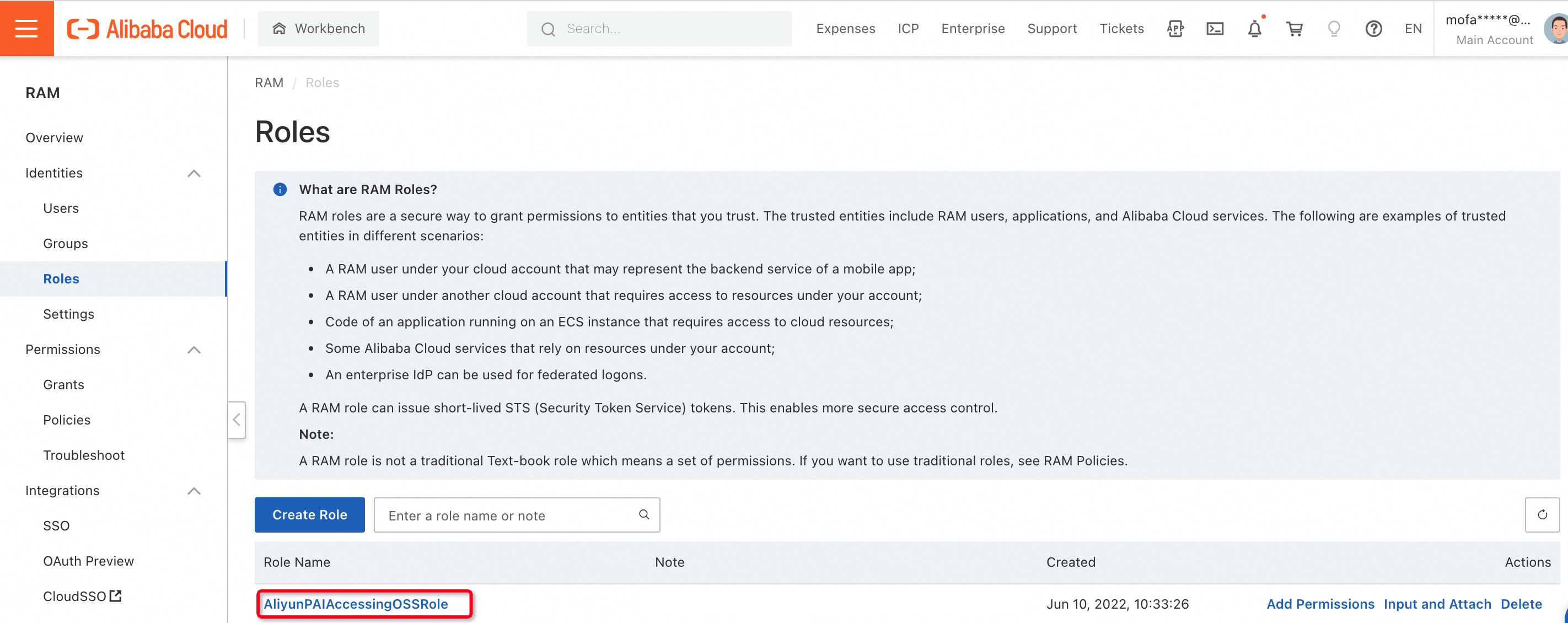Open the Workbench home button

click(x=318, y=29)
